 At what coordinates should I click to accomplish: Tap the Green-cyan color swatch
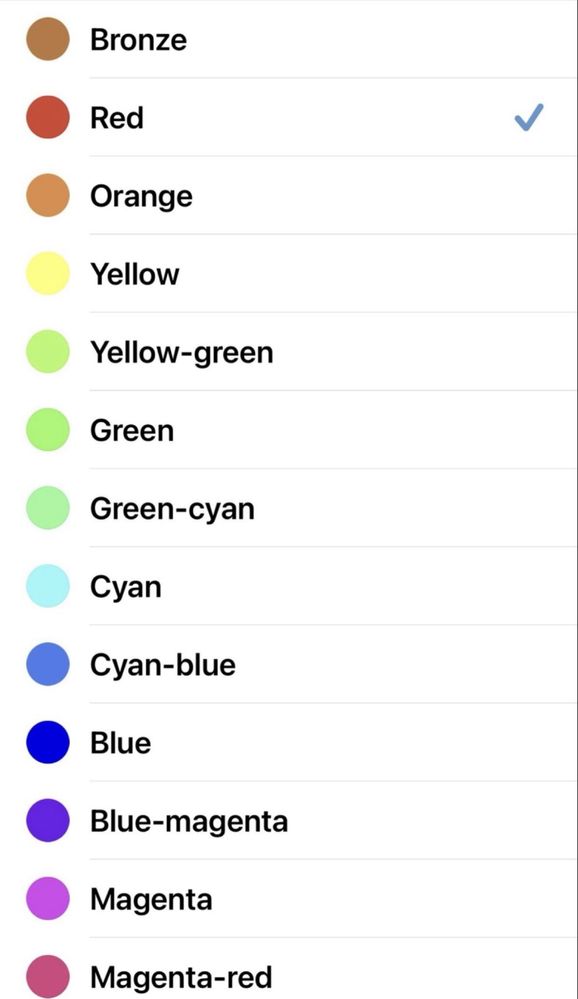pos(48,508)
